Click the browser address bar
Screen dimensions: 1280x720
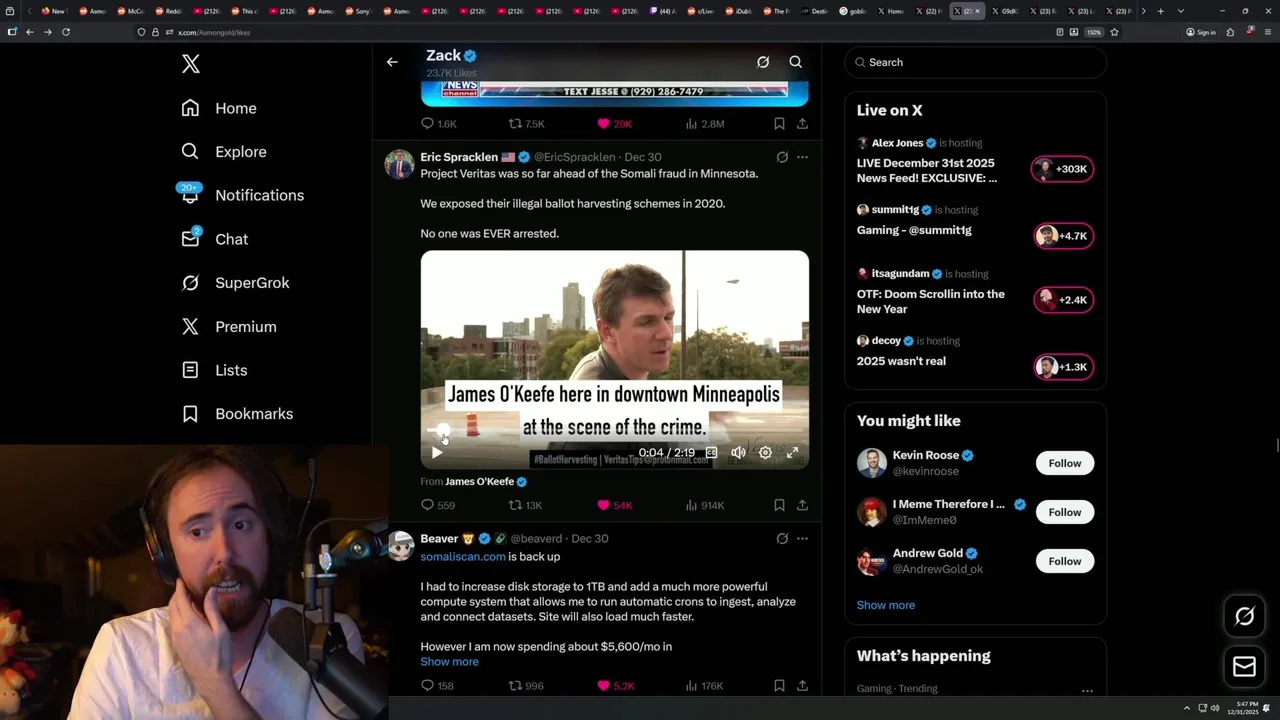click(600, 32)
